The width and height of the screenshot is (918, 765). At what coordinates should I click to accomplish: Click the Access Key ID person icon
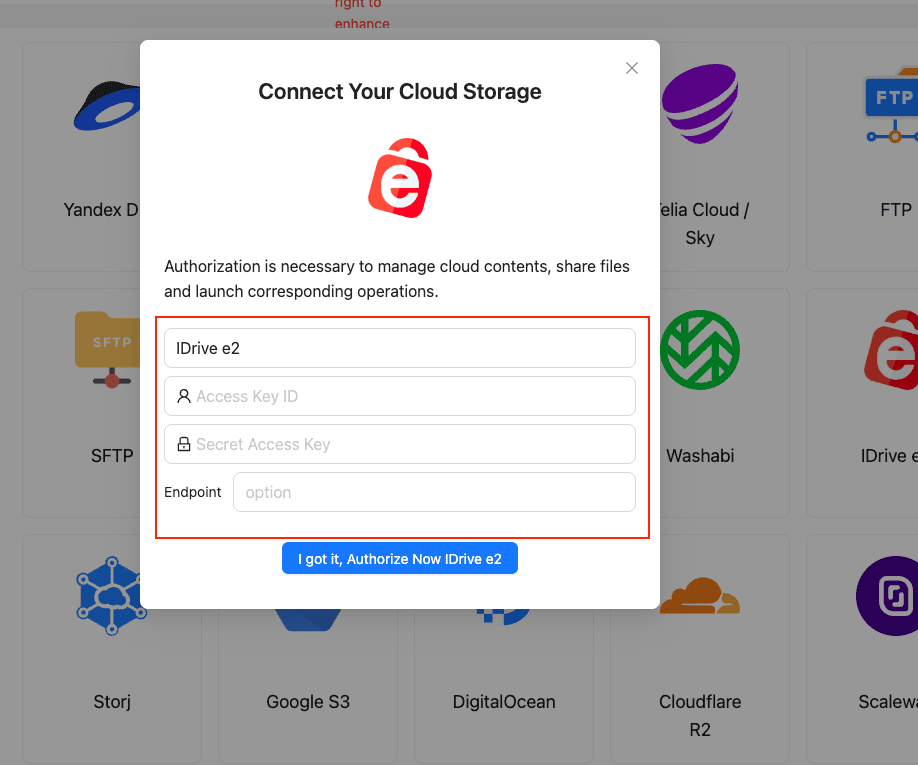pos(183,396)
